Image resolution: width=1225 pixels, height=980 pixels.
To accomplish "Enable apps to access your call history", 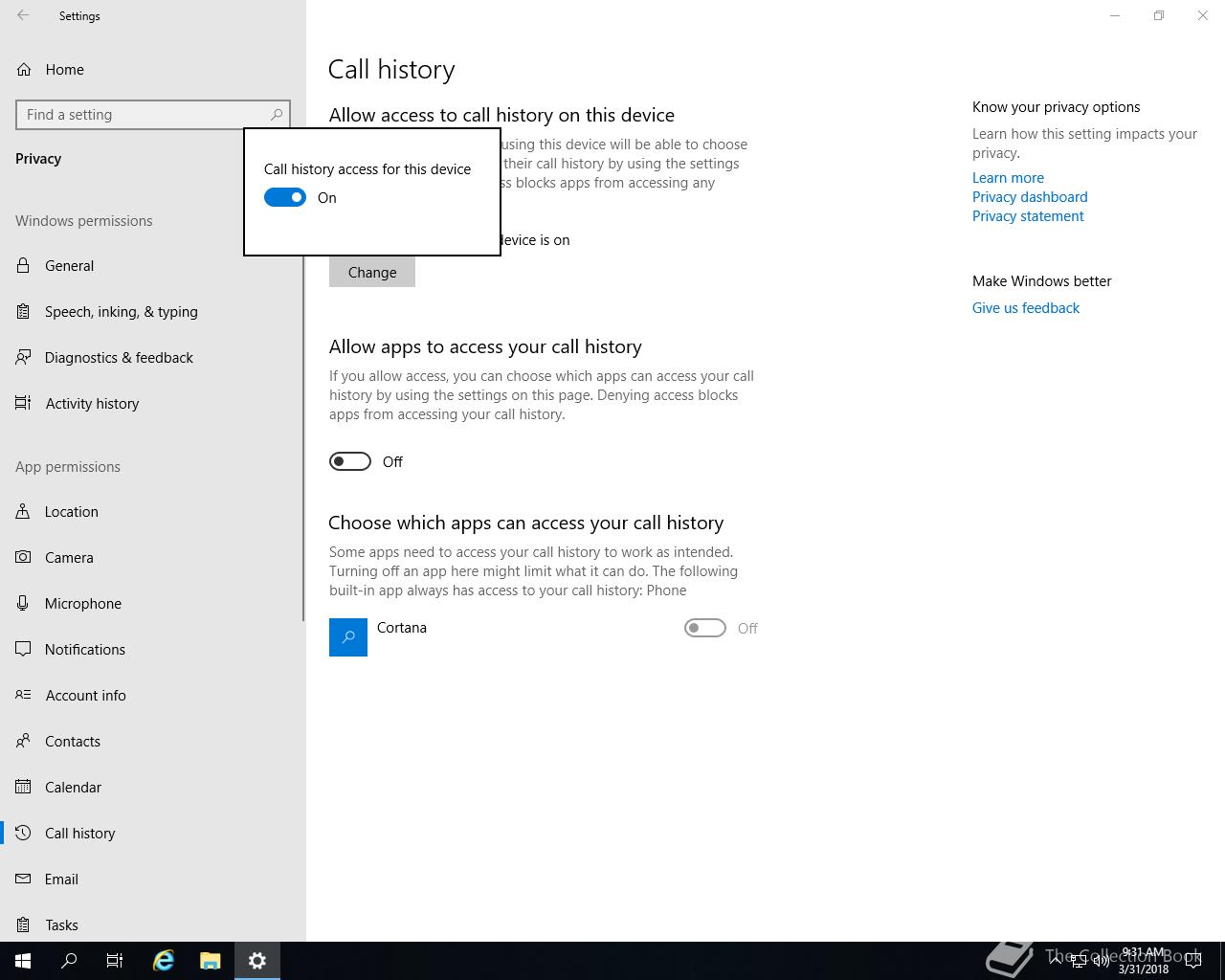I will pos(350,461).
